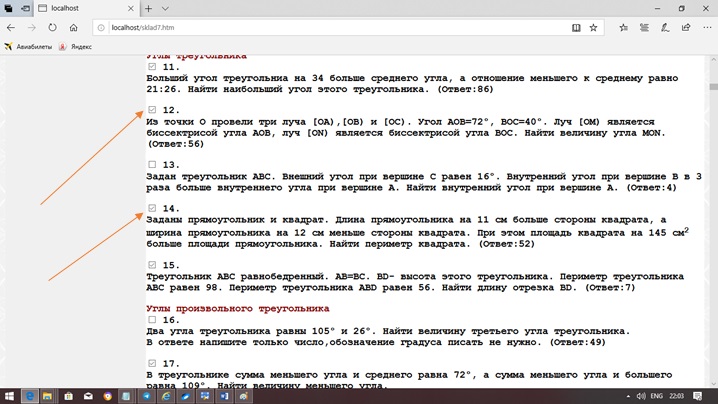This screenshot has width=718, height=404.
Task: Open the Favorites hub icon
Action: pos(623,28)
